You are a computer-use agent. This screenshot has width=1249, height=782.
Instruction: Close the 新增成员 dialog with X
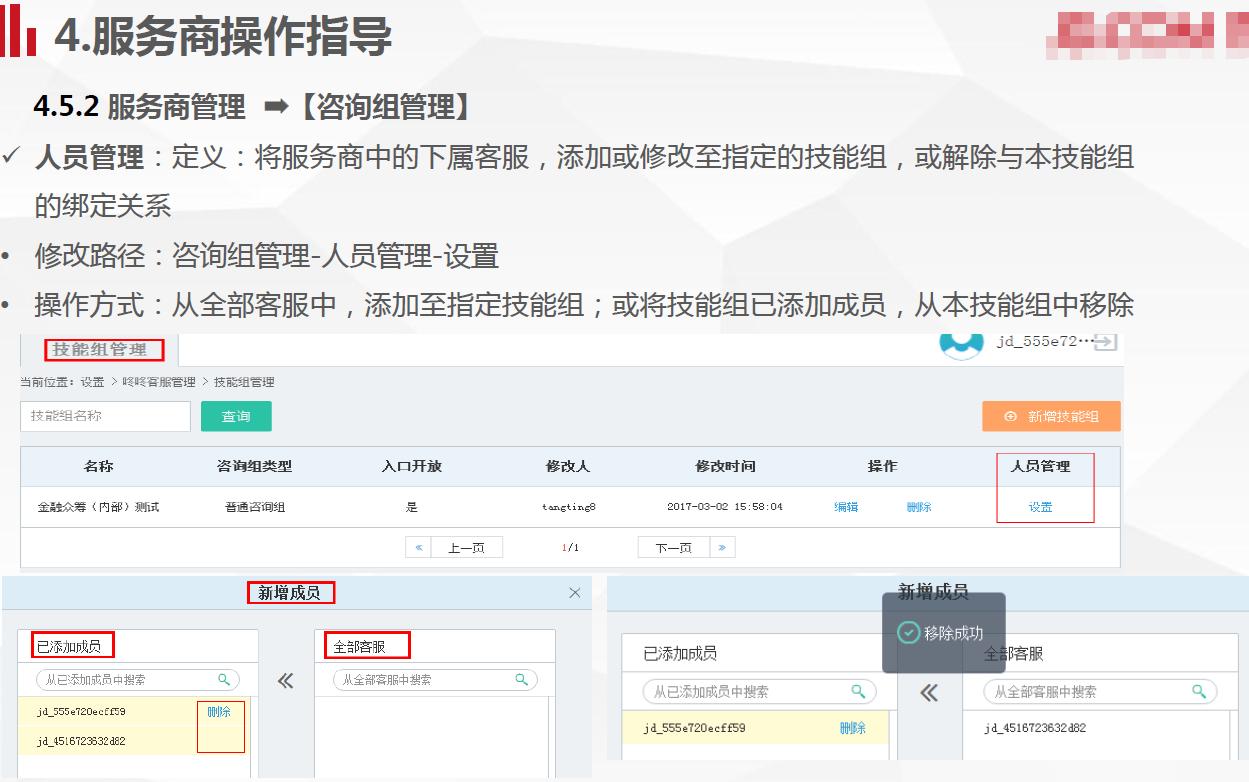coord(574,593)
